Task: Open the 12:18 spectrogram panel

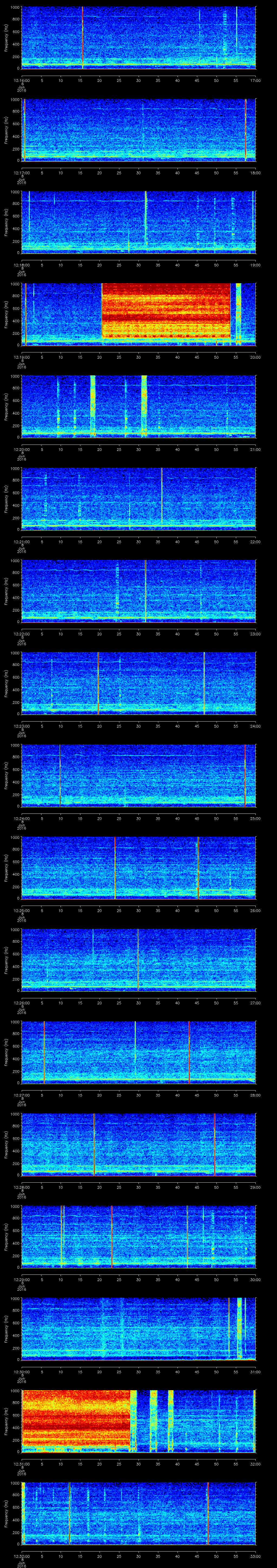Action: click(x=139, y=222)
